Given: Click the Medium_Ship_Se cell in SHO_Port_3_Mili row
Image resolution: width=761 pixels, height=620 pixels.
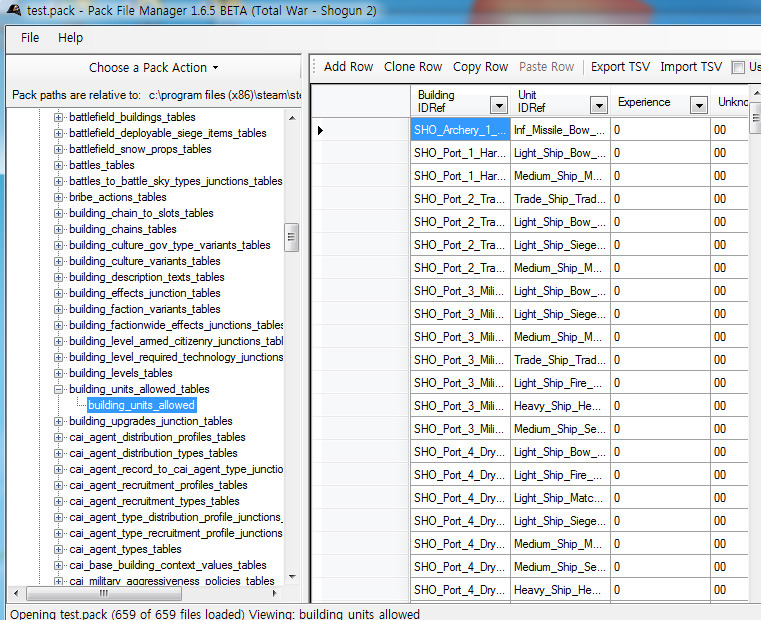Looking at the screenshot, I should pyautogui.click(x=560, y=429).
